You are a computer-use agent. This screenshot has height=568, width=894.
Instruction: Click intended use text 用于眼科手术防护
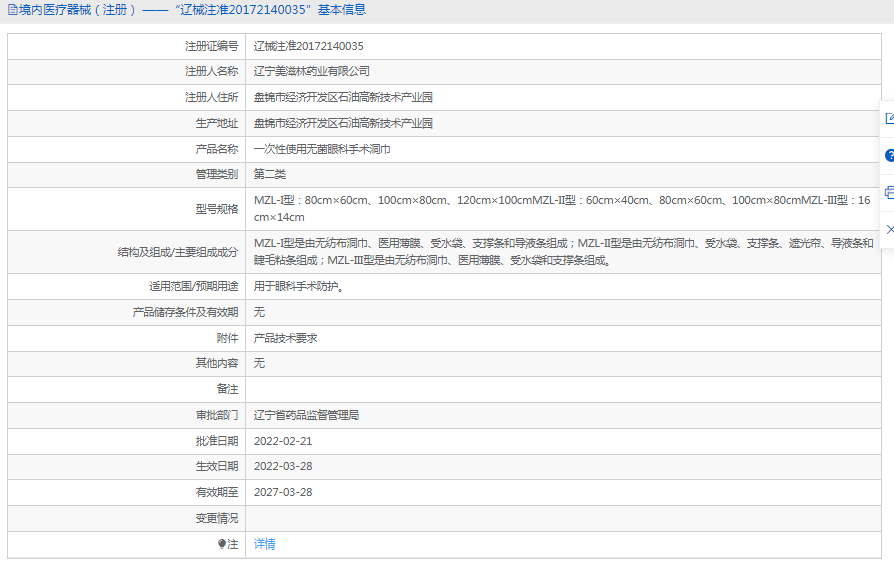tap(300, 286)
